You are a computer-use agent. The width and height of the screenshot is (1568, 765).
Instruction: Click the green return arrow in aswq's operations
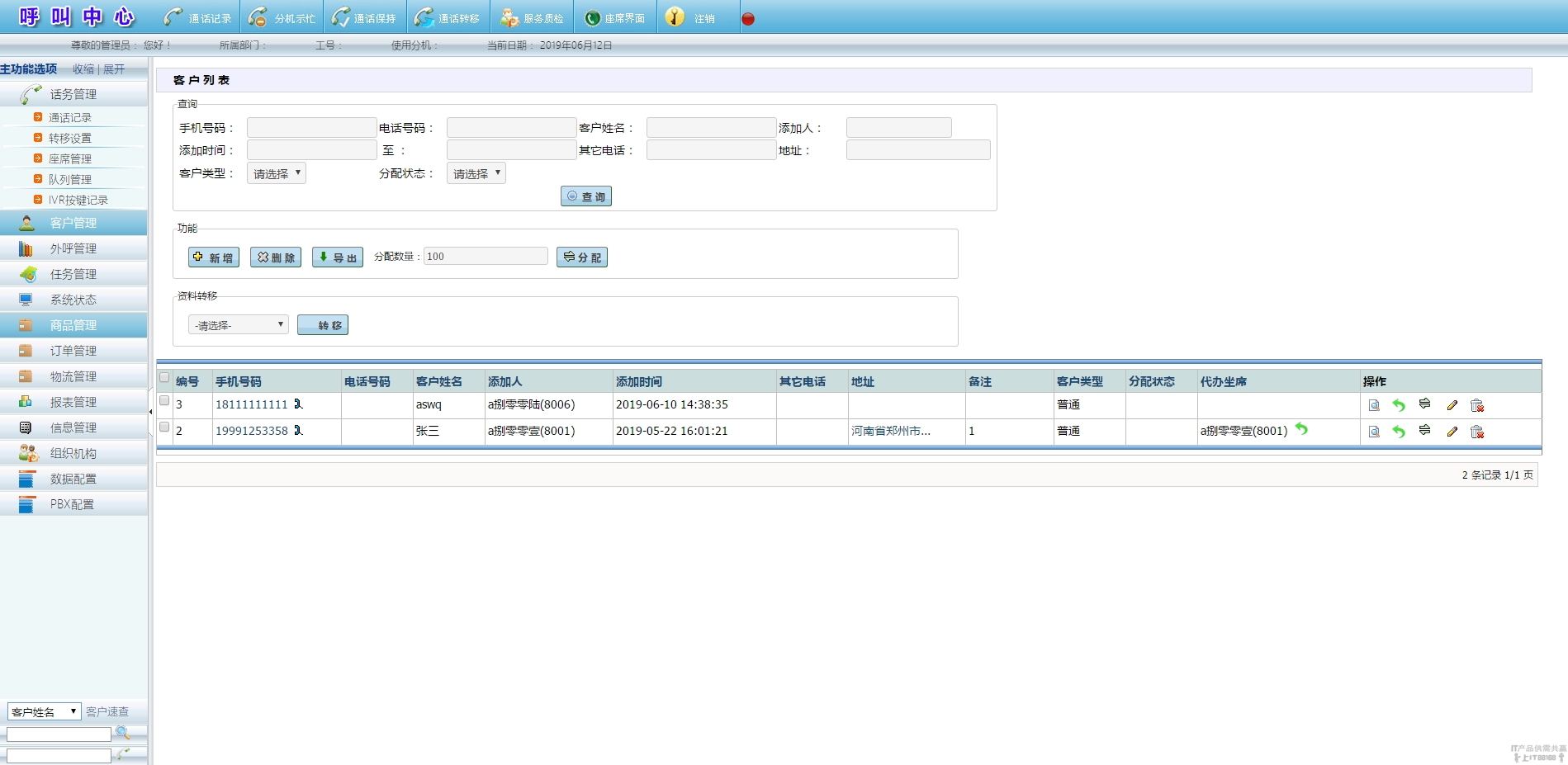(x=1399, y=405)
